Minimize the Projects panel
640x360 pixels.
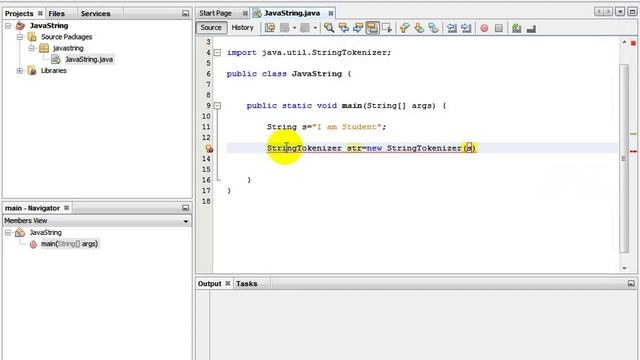(185, 13)
